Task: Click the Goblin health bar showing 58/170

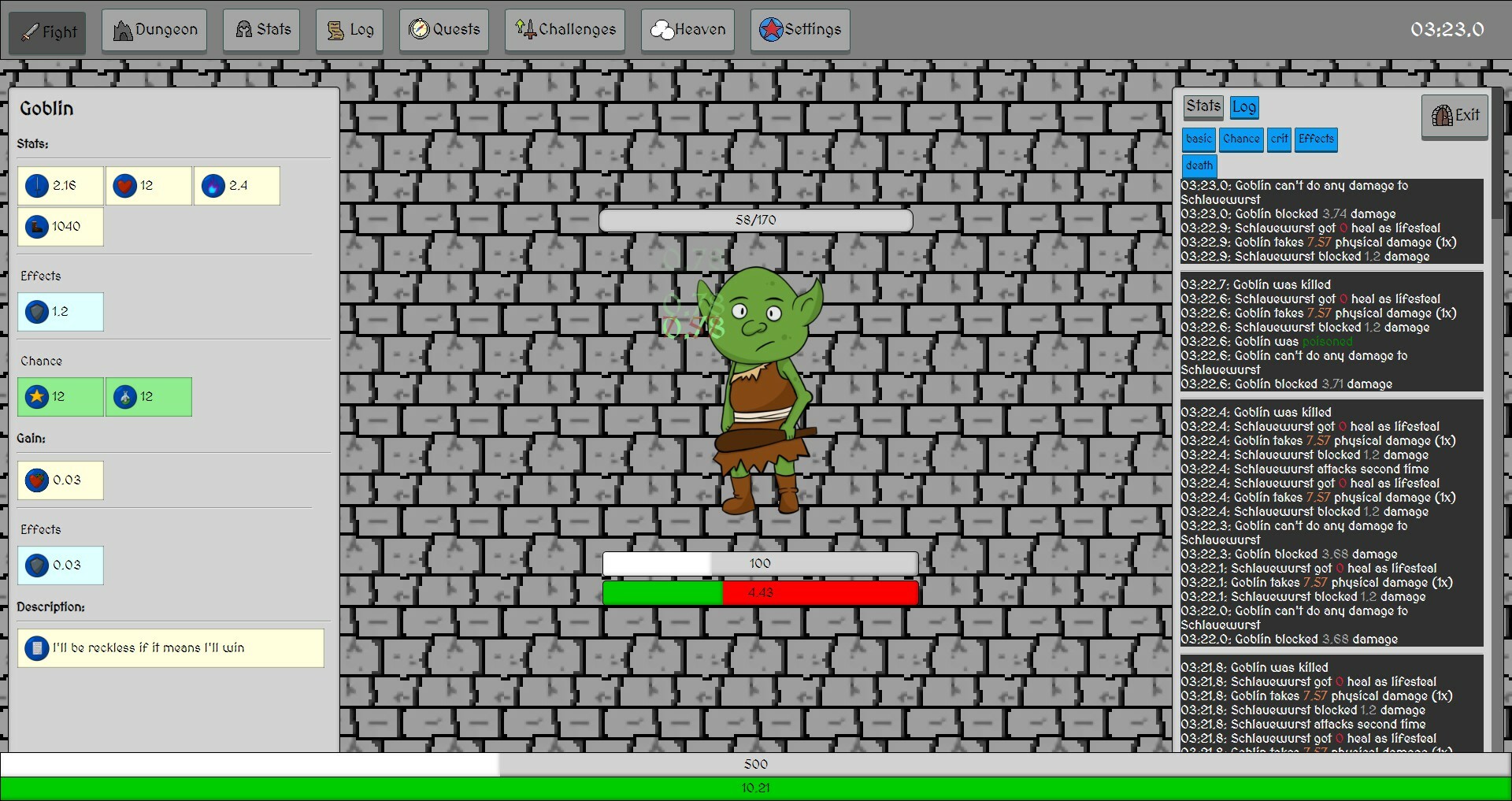Action: (x=756, y=220)
